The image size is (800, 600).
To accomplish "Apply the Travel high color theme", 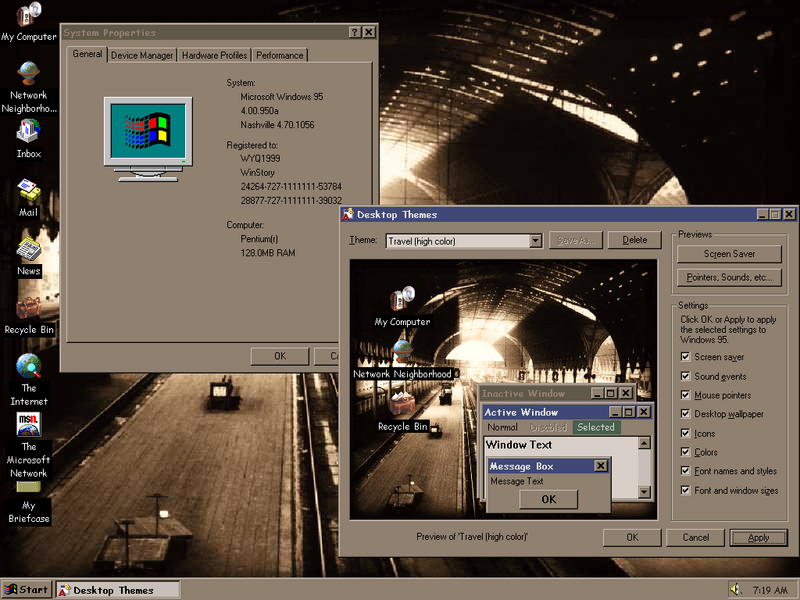I will (x=758, y=537).
